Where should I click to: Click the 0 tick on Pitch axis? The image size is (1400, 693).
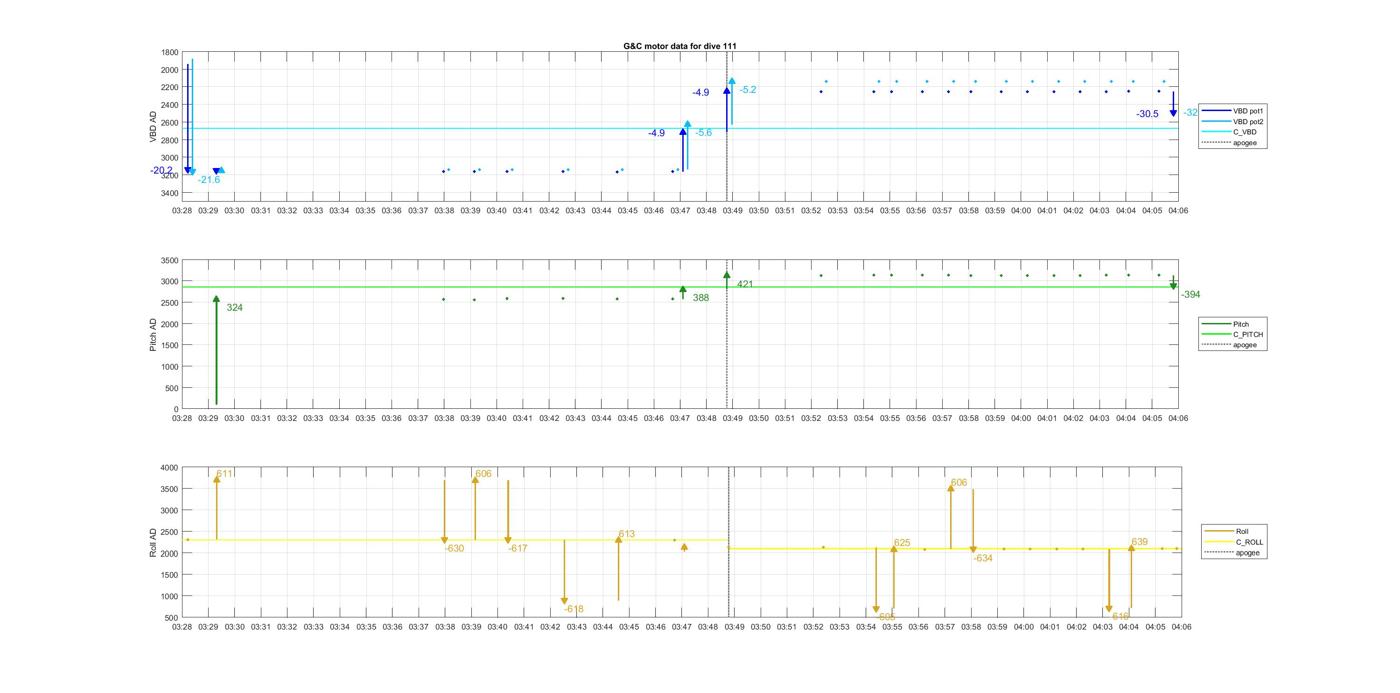177,410
